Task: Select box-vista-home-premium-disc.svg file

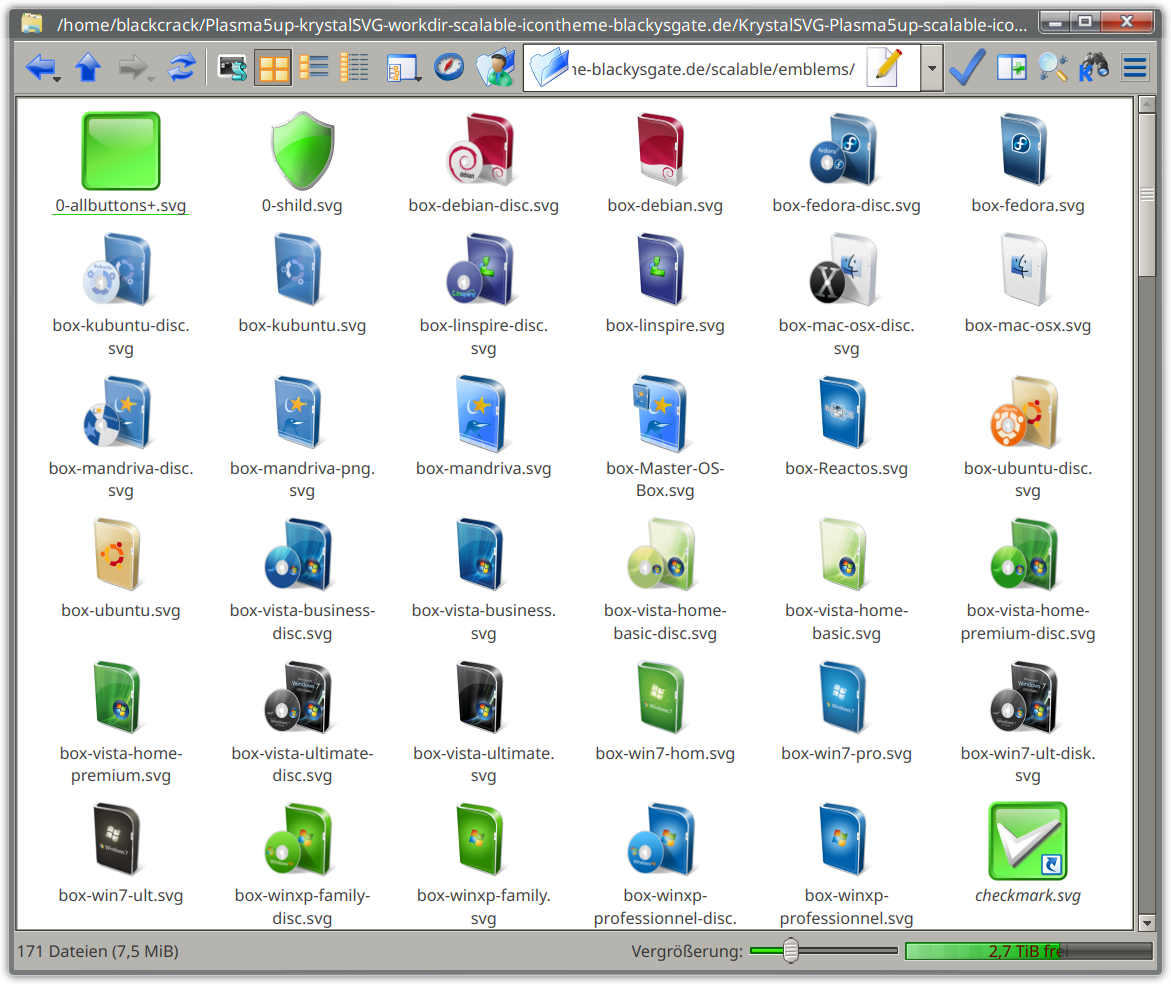Action: [1028, 579]
